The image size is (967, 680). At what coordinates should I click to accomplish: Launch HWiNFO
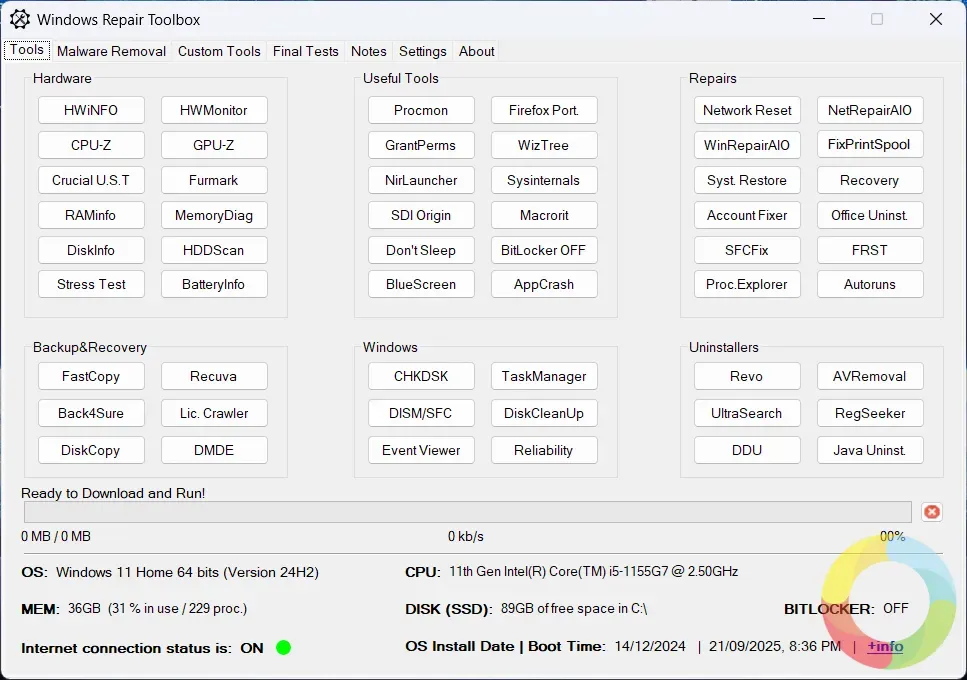pos(91,110)
